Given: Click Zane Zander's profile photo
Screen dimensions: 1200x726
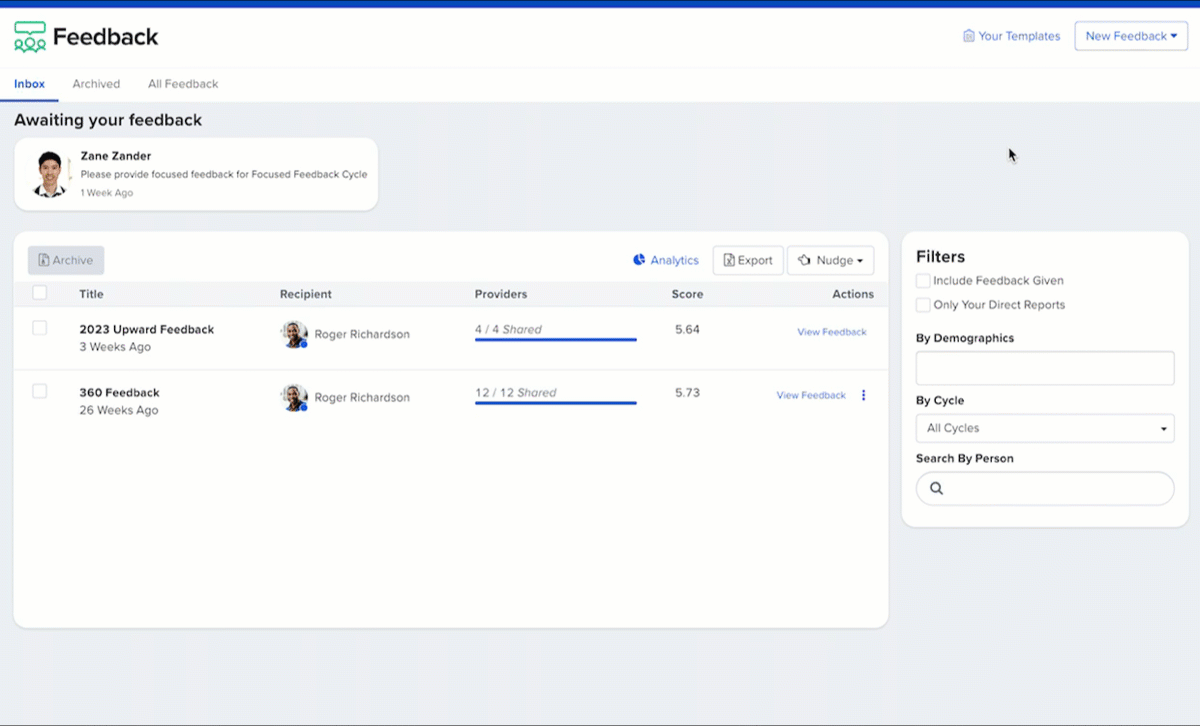Looking at the screenshot, I should (49, 174).
